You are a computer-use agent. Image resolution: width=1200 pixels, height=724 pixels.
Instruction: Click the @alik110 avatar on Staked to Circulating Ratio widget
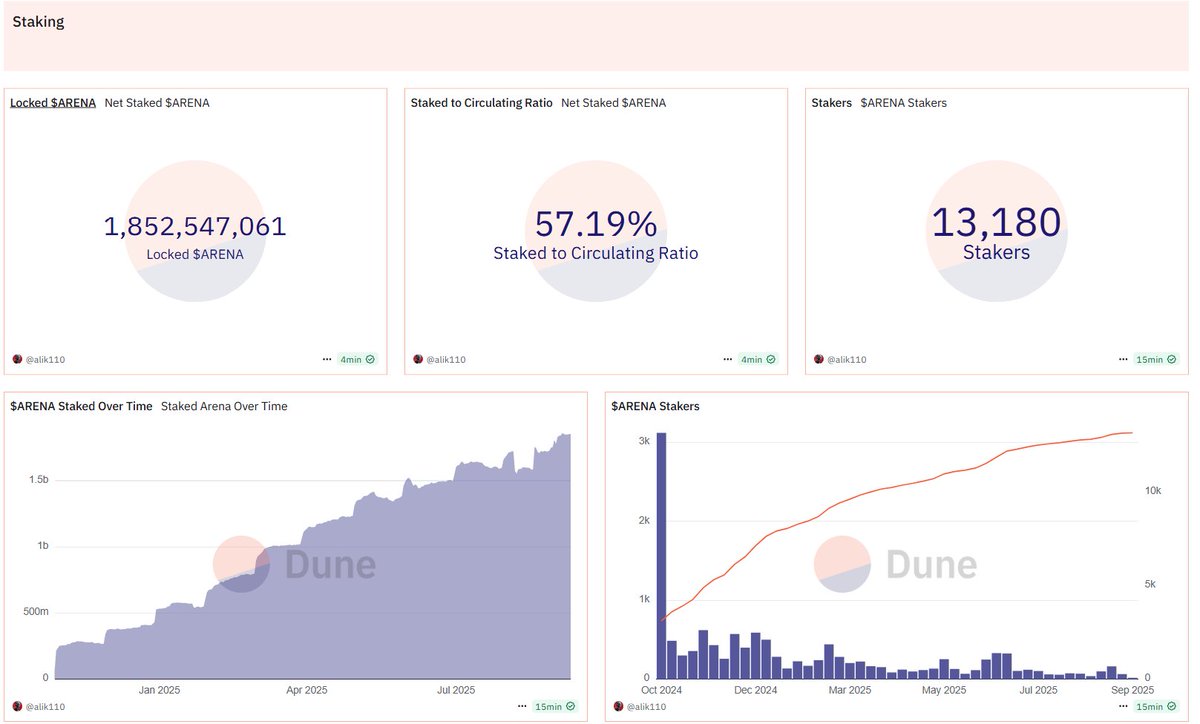[417, 359]
